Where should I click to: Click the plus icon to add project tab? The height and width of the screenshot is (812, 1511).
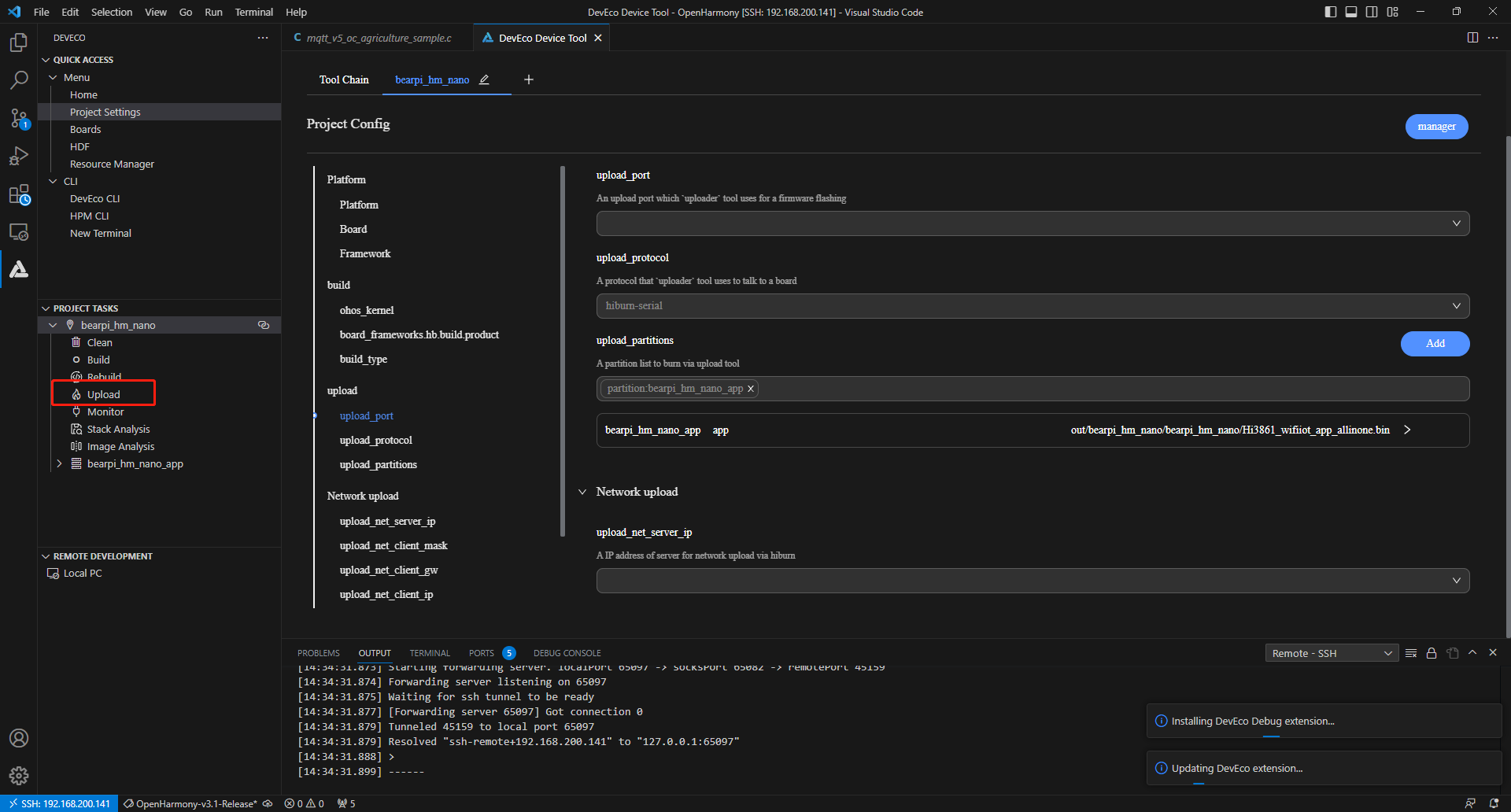click(x=529, y=79)
